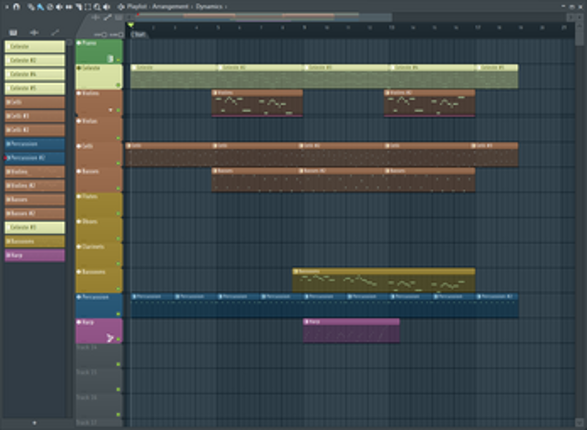This screenshot has width=587, height=430.
Task: Open the Bassoons clip's corner menu icon
Action: point(296,271)
